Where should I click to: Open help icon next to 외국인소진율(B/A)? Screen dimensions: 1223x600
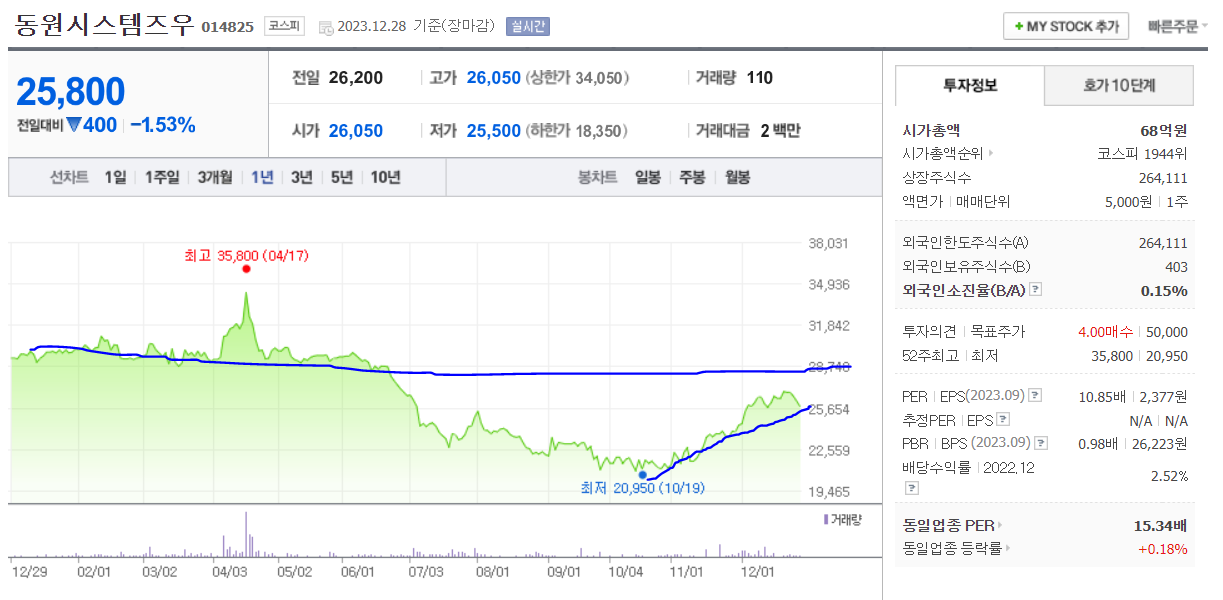tap(1036, 290)
